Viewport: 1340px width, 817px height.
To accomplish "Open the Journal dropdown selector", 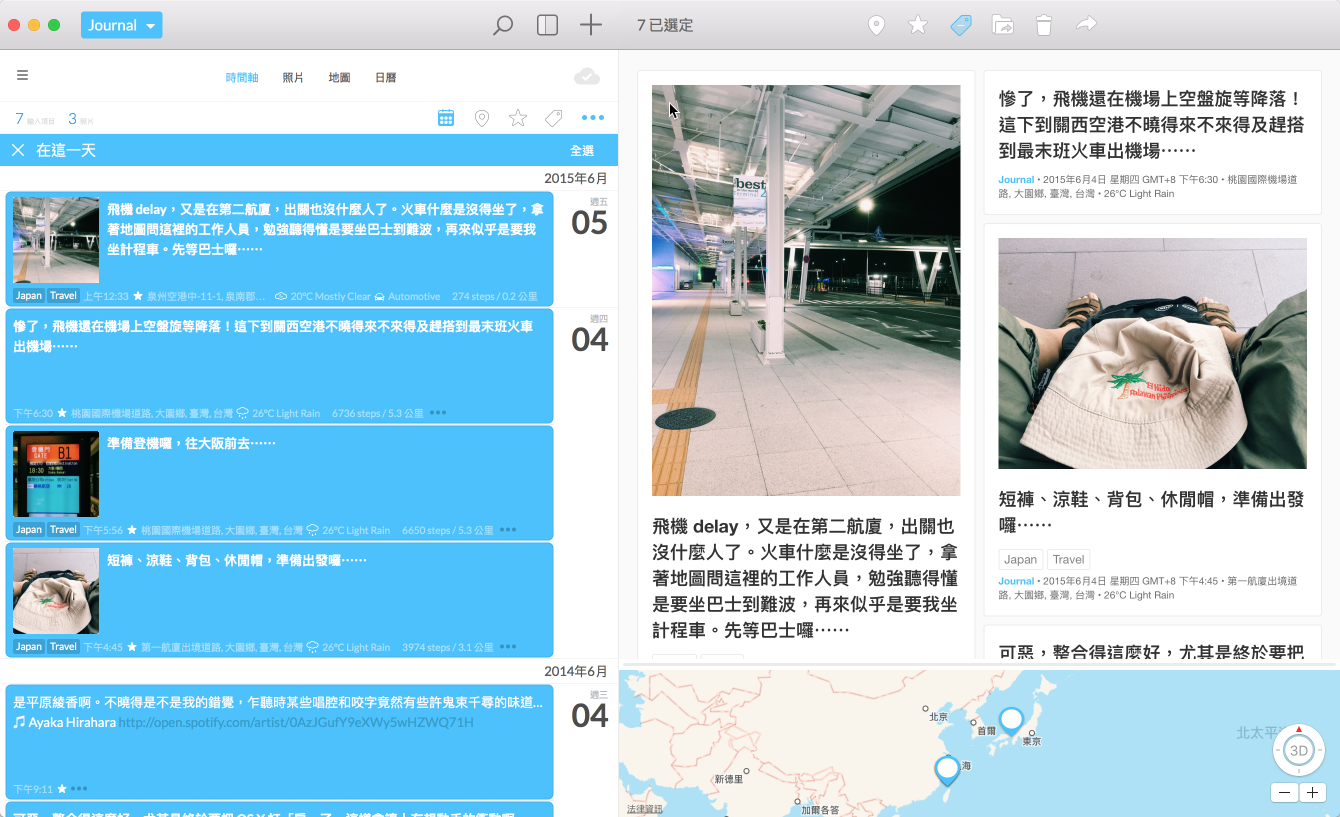I will pos(121,25).
